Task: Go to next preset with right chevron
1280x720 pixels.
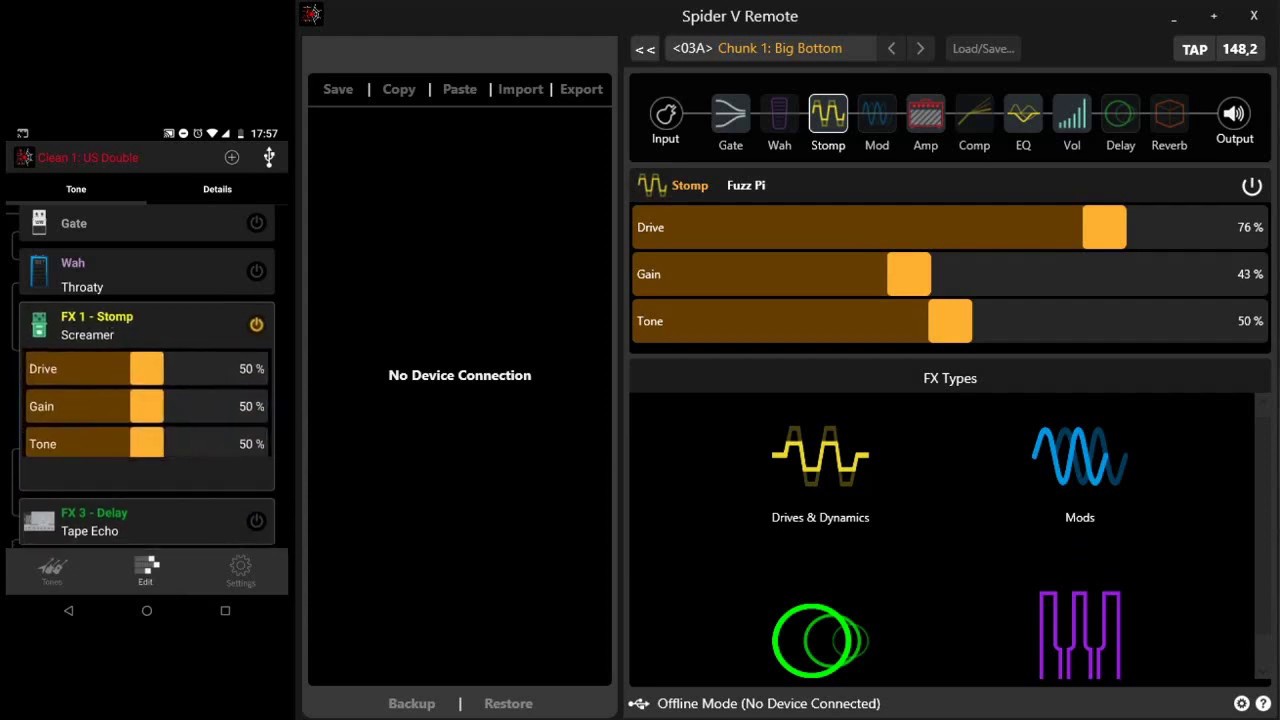Action: (920, 48)
